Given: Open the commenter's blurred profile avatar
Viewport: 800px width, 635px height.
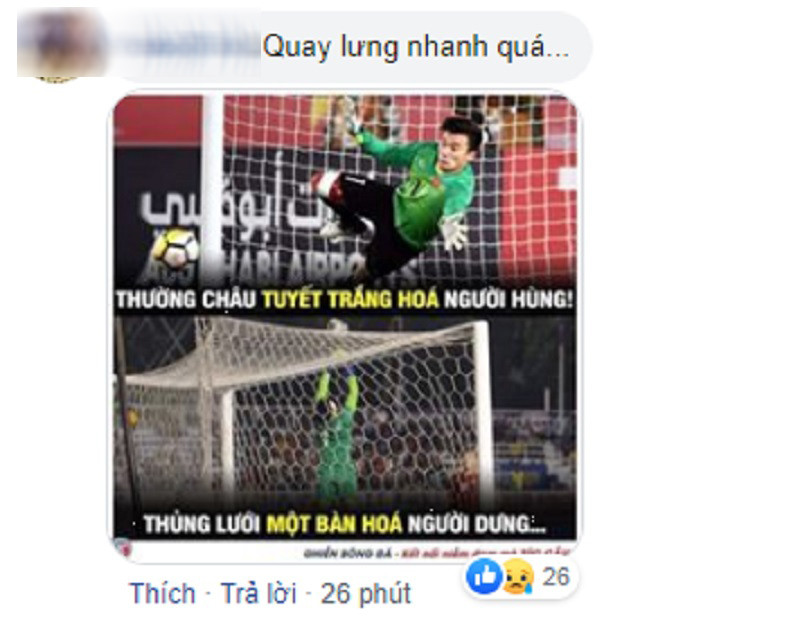Looking at the screenshot, I should pyautogui.click(x=57, y=46).
